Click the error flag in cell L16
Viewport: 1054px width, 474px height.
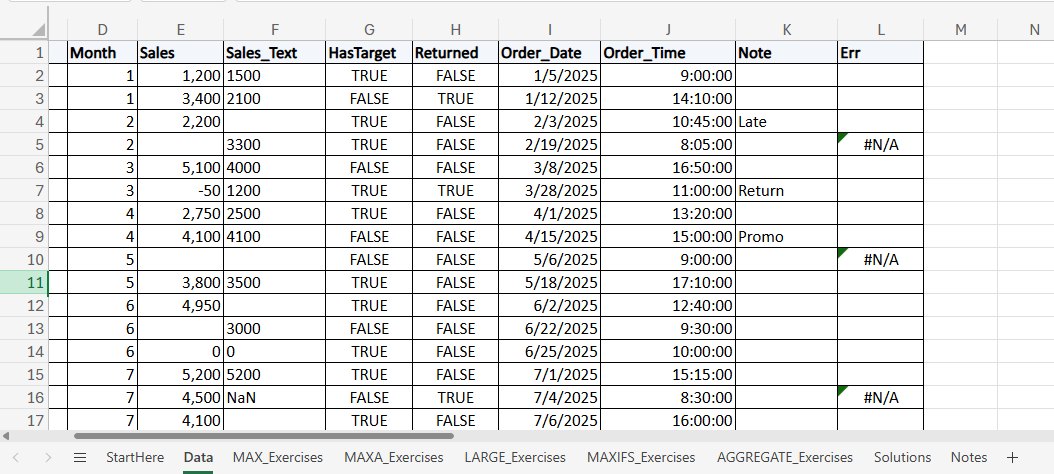click(842, 391)
